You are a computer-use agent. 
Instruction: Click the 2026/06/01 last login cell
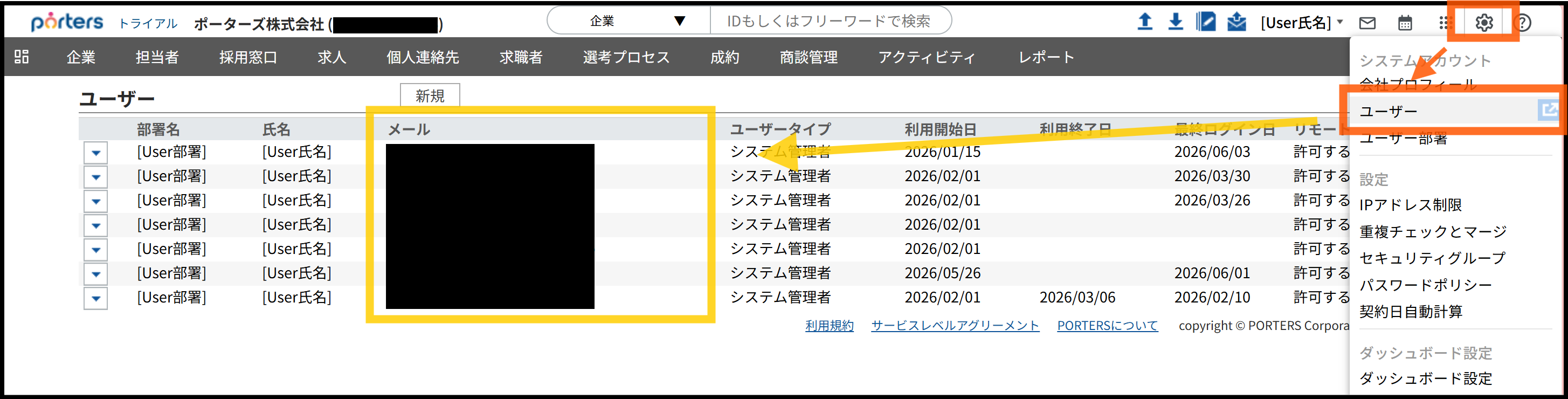[1212, 273]
